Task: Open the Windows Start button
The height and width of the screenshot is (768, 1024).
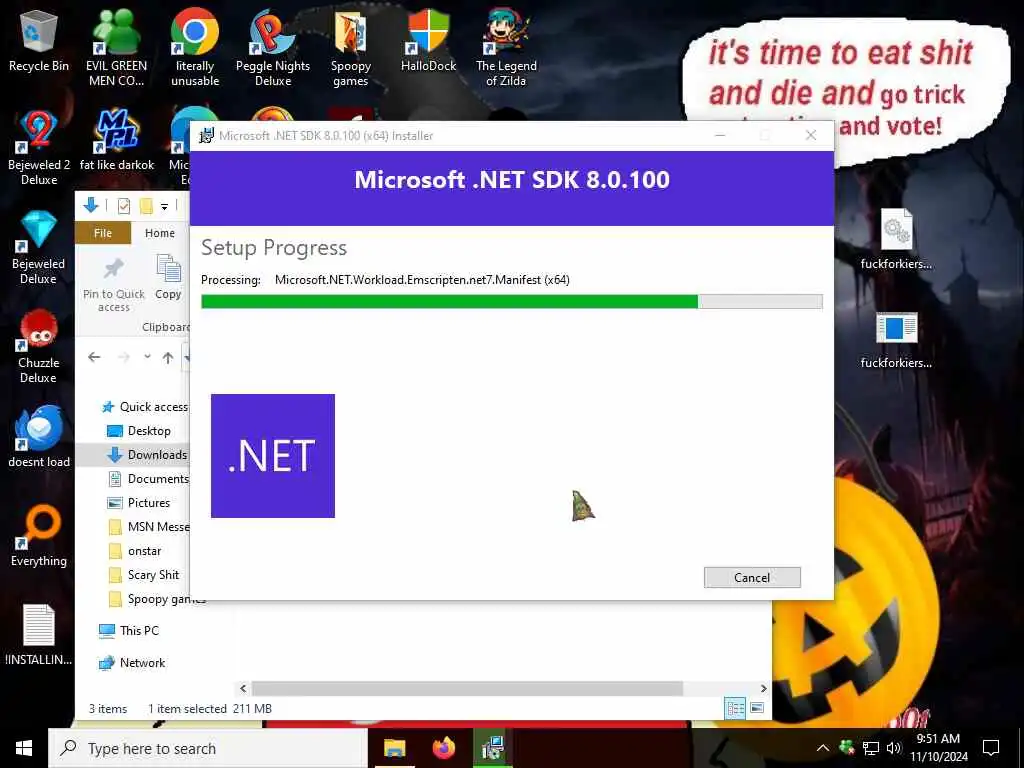Action: click(x=24, y=748)
